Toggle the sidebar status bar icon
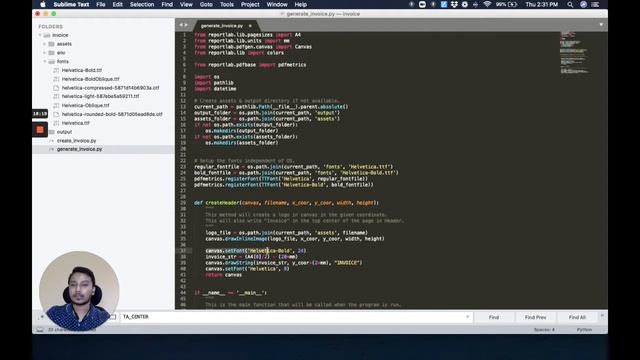Screen dimensions: 640x360 [x=40, y=330]
